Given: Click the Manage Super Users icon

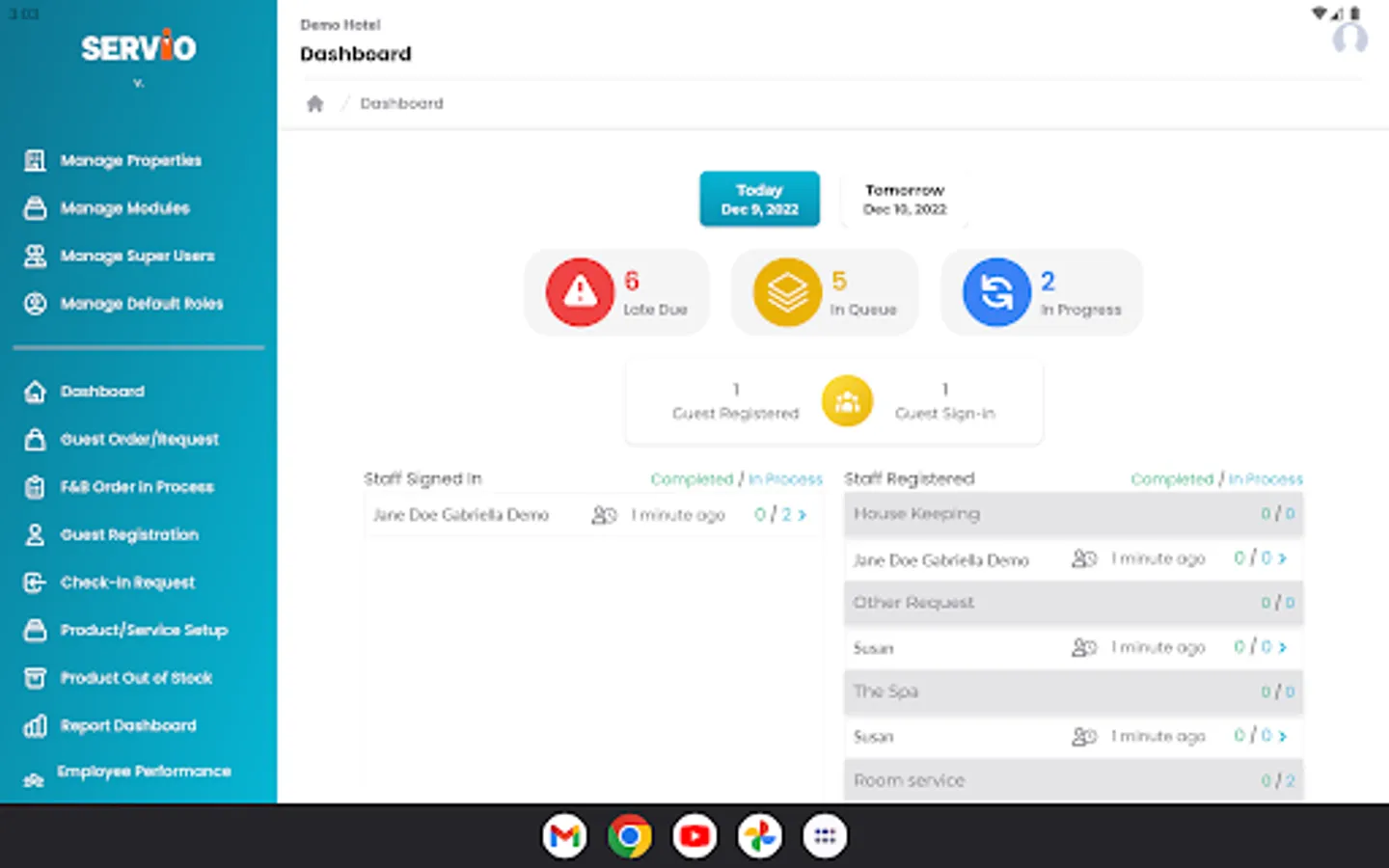Looking at the screenshot, I should pos(35,256).
